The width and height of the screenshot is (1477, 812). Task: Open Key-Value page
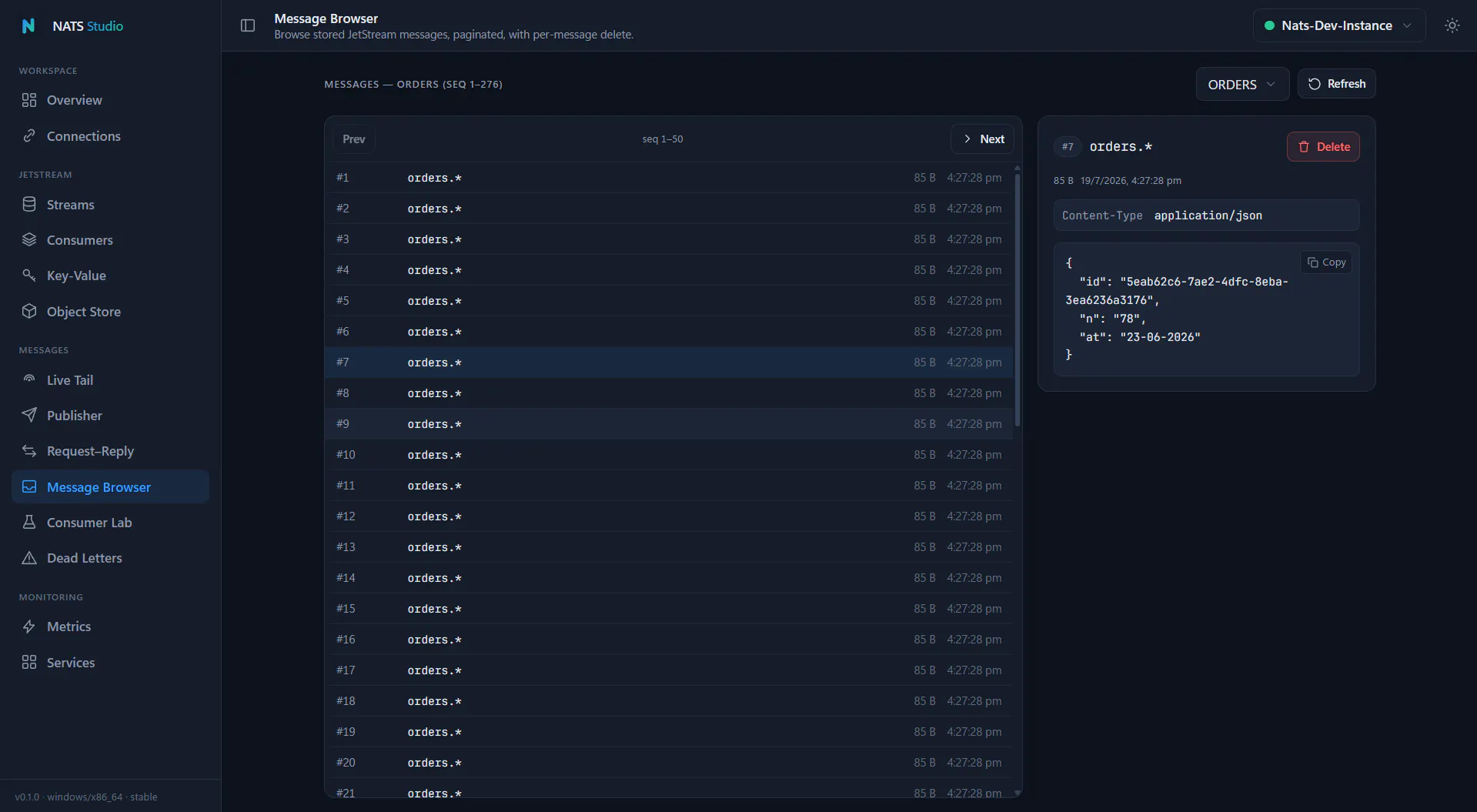[x=110, y=275]
